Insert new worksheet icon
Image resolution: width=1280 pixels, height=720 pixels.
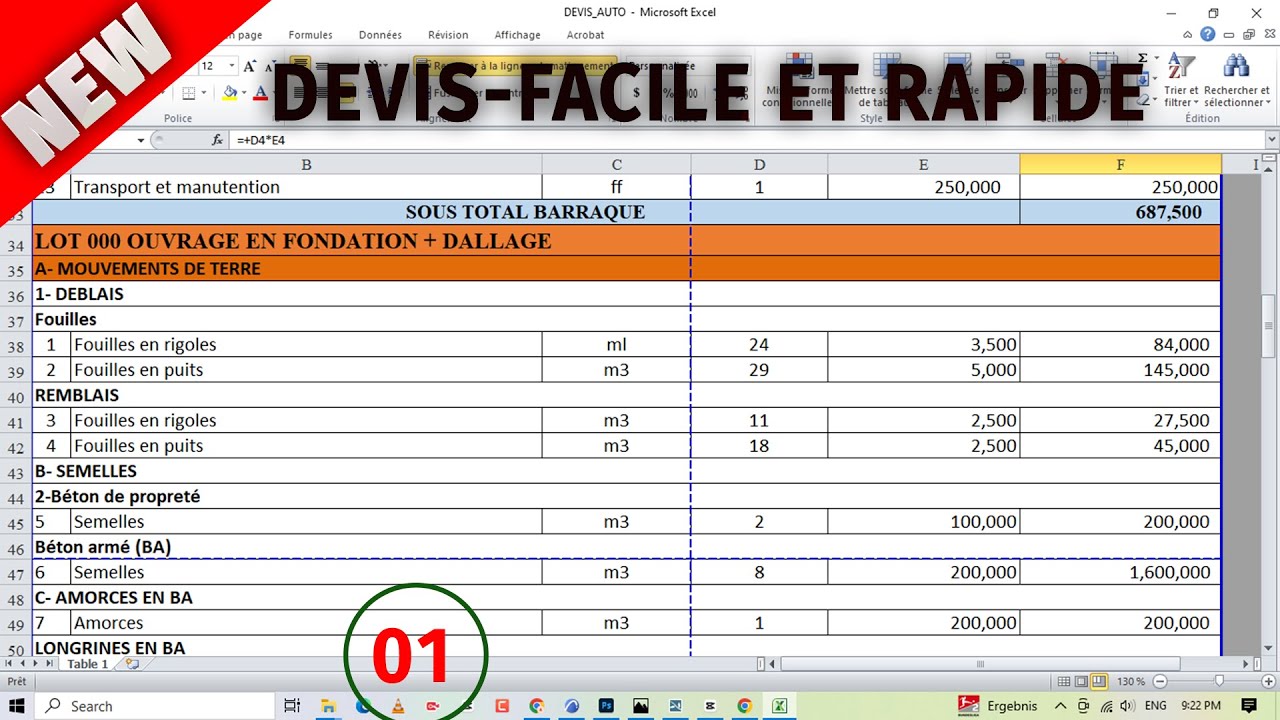click(x=131, y=664)
